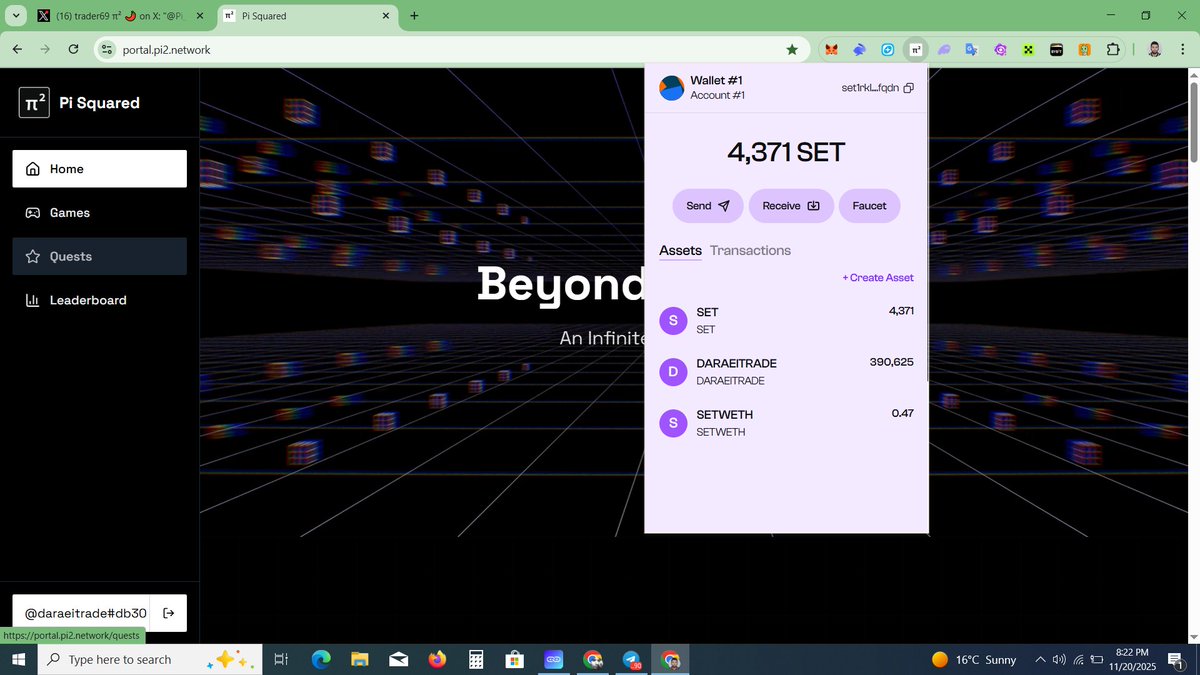Show hidden system tray icons
The width and height of the screenshot is (1200, 675).
(1041, 660)
